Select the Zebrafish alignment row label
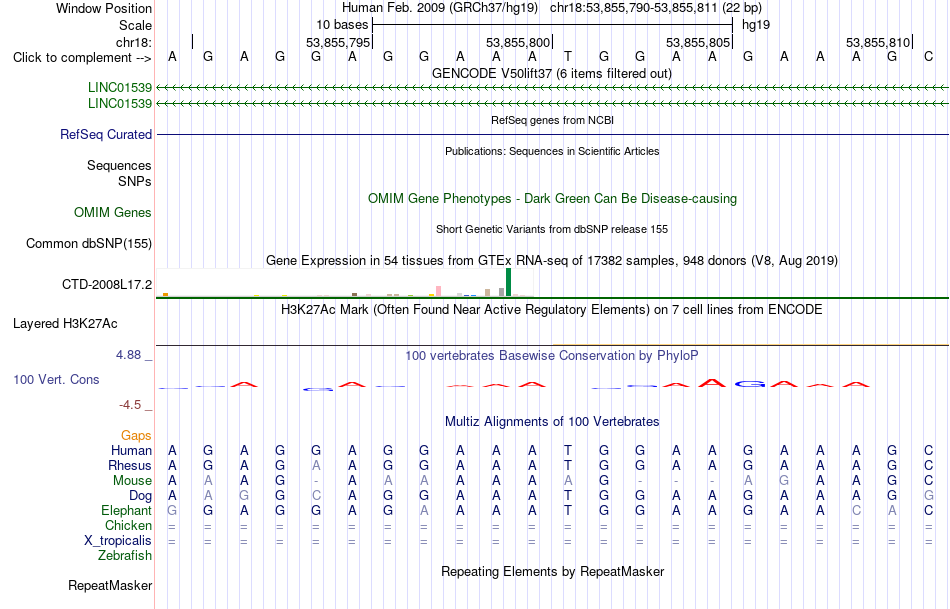950x609 pixels. (125, 556)
